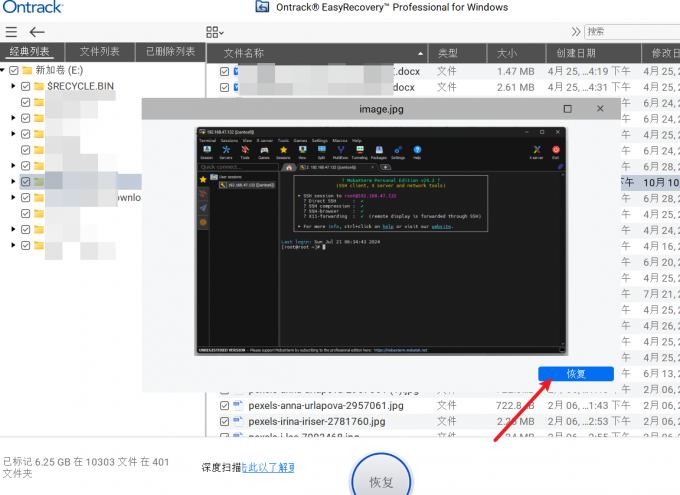
Task: Click sort arrow in 文件名称 header
Action: tap(420, 54)
